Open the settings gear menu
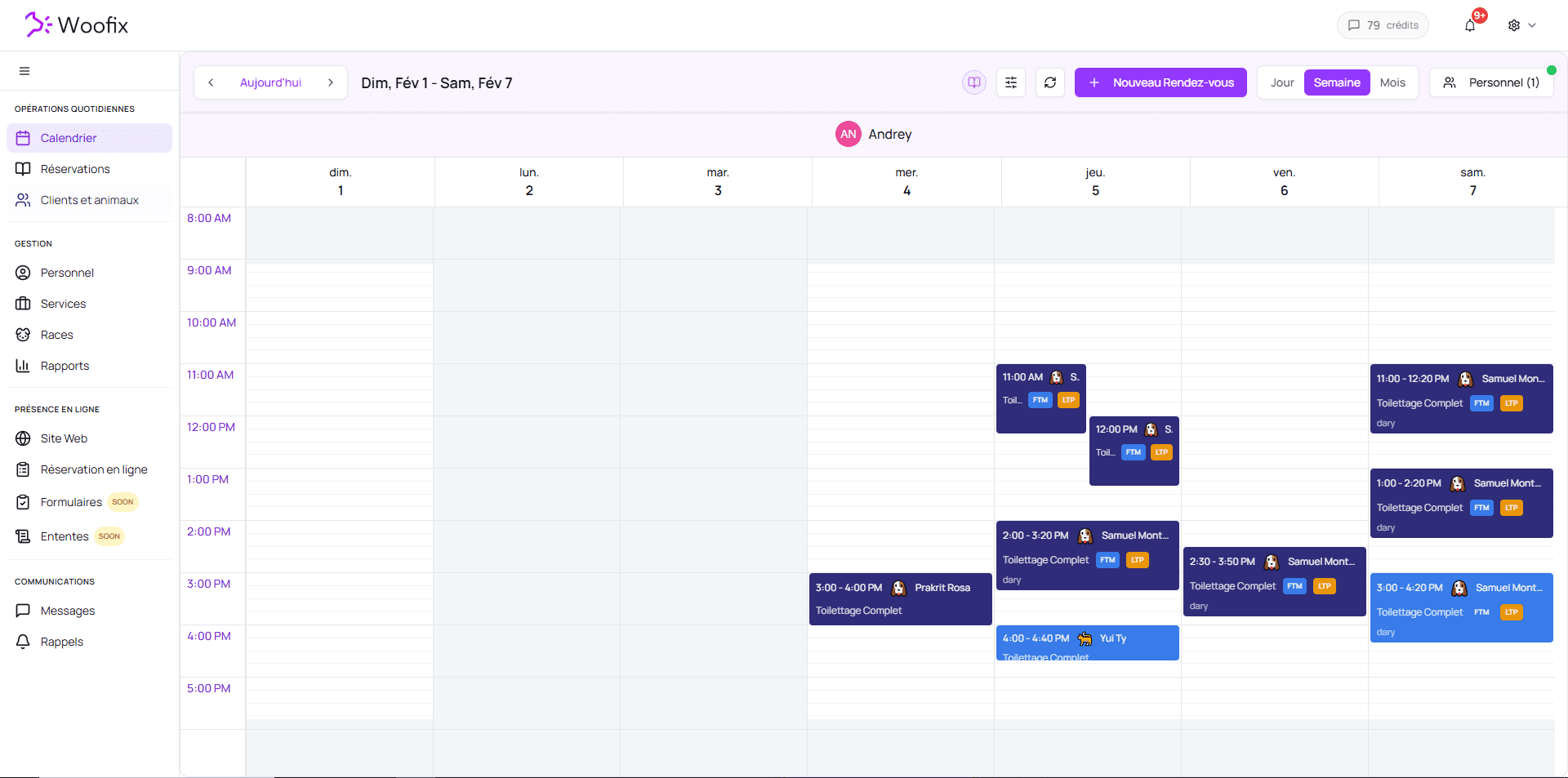The image size is (1568, 778). pyautogui.click(x=1521, y=25)
